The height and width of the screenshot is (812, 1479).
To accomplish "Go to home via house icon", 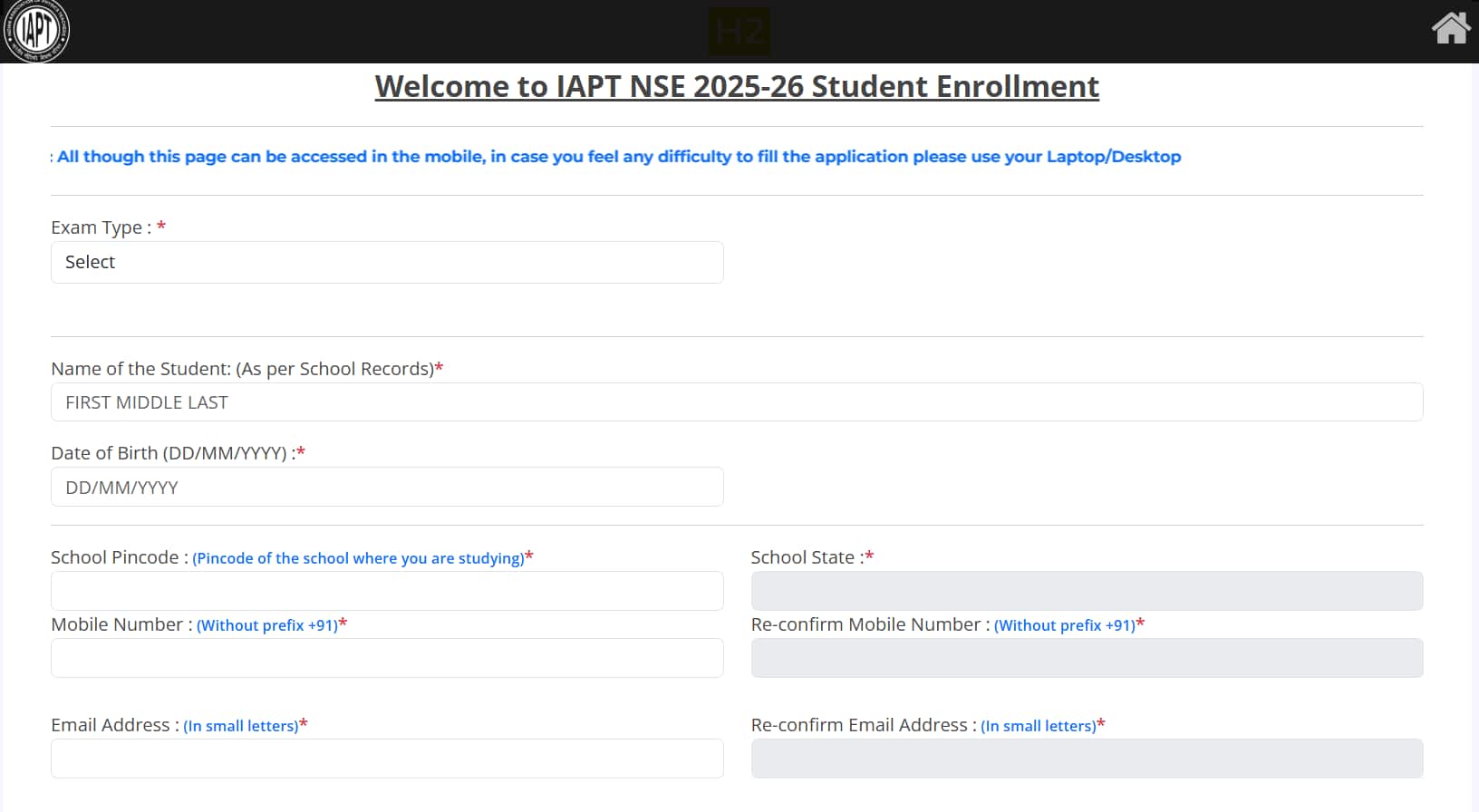I will tap(1450, 28).
